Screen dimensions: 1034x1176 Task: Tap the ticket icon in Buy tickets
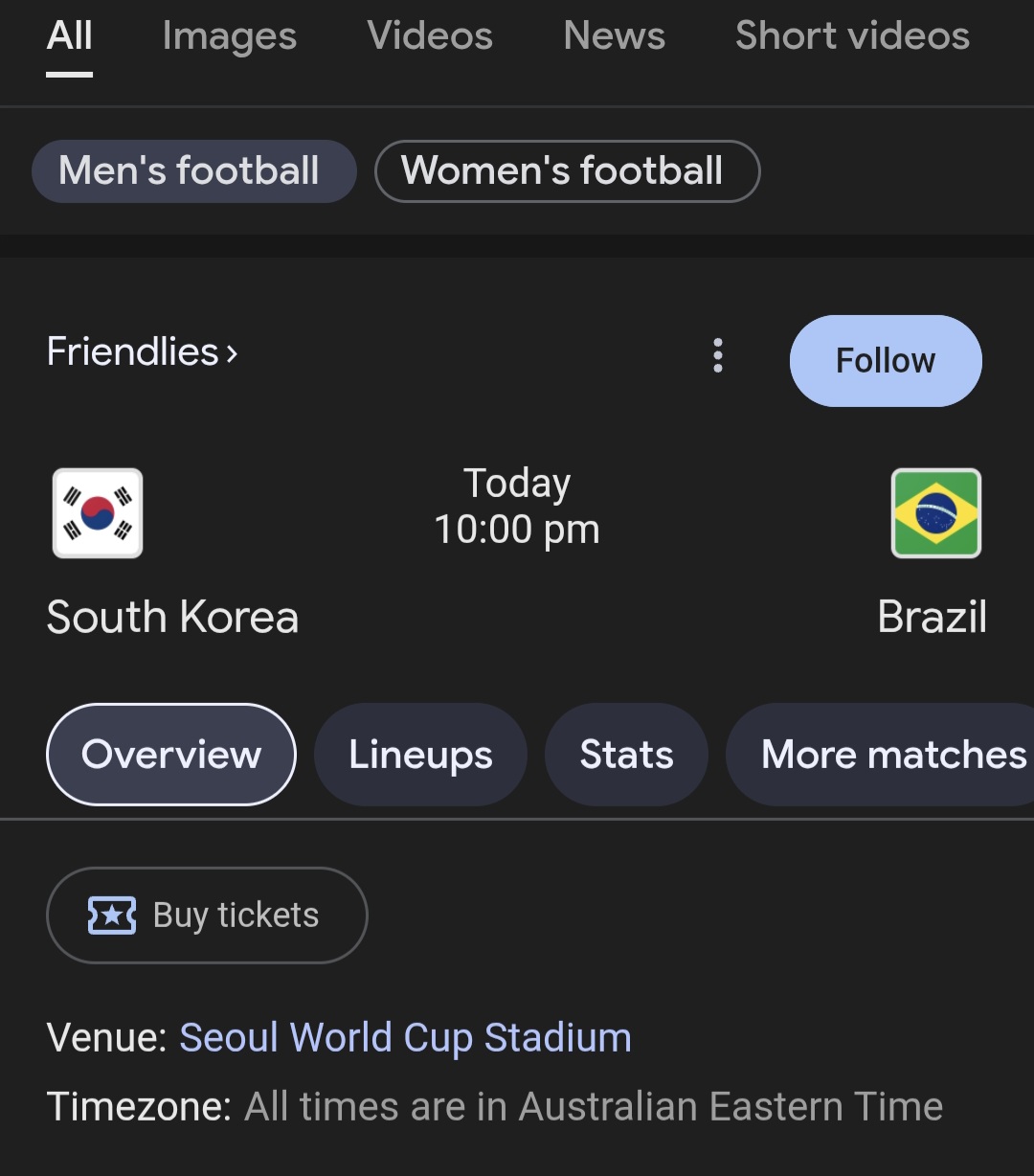click(112, 916)
